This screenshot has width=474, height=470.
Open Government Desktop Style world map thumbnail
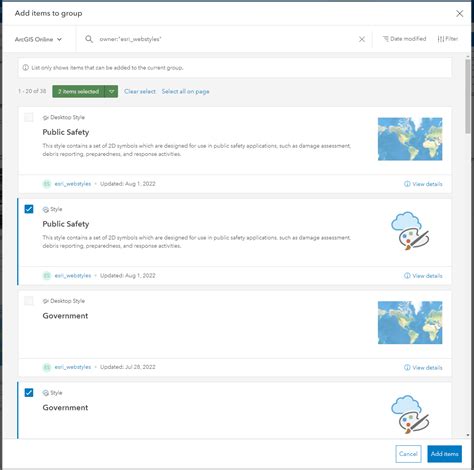[x=410, y=323]
